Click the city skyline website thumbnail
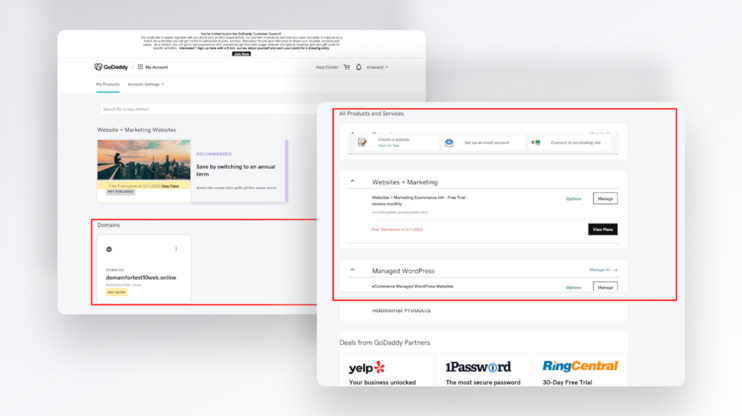The width and height of the screenshot is (742, 416). coord(144,160)
